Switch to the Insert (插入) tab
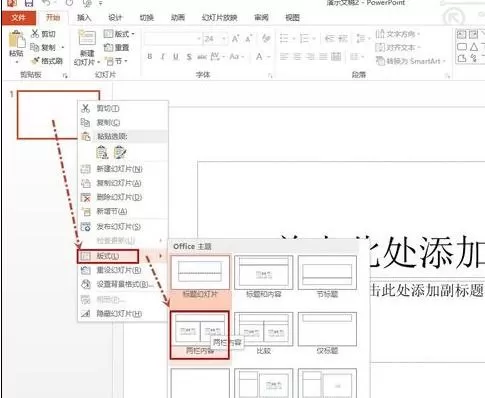 (84, 18)
